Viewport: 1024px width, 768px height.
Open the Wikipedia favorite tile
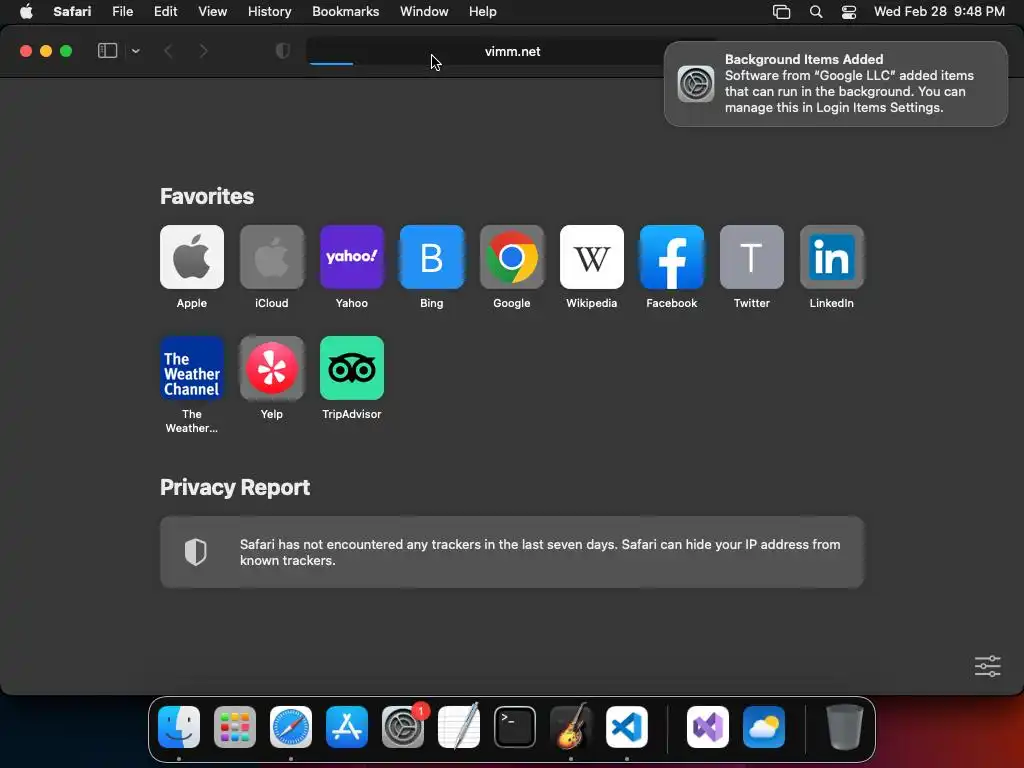tap(592, 257)
